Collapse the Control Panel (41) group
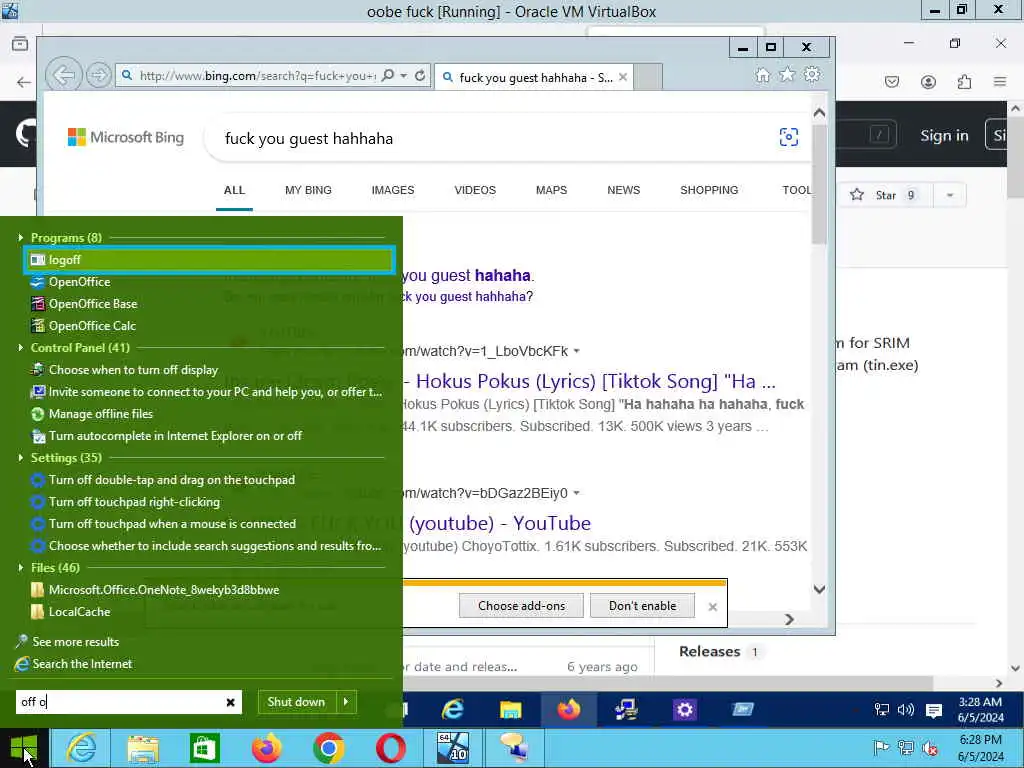Image resolution: width=1024 pixels, height=768 pixels. [20, 347]
